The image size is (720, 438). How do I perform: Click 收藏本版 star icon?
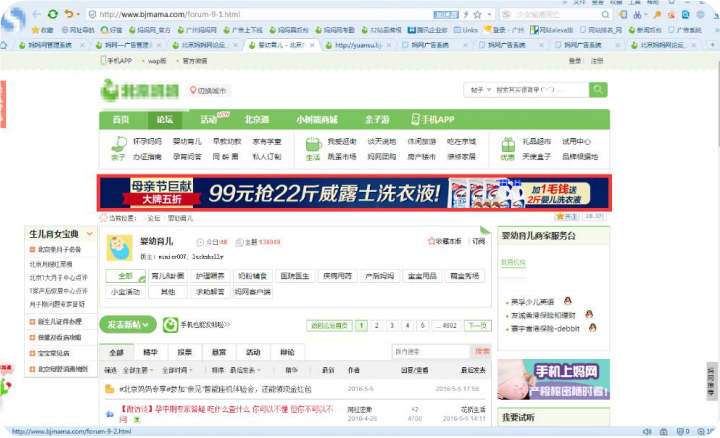[x=431, y=241]
